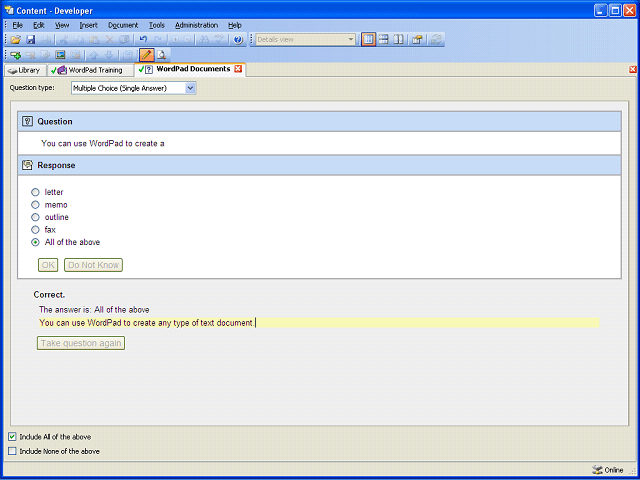The height and width of the screenshot is (480, 640).
Task: Click the Redo arrow icon
Action: (158, 40)
